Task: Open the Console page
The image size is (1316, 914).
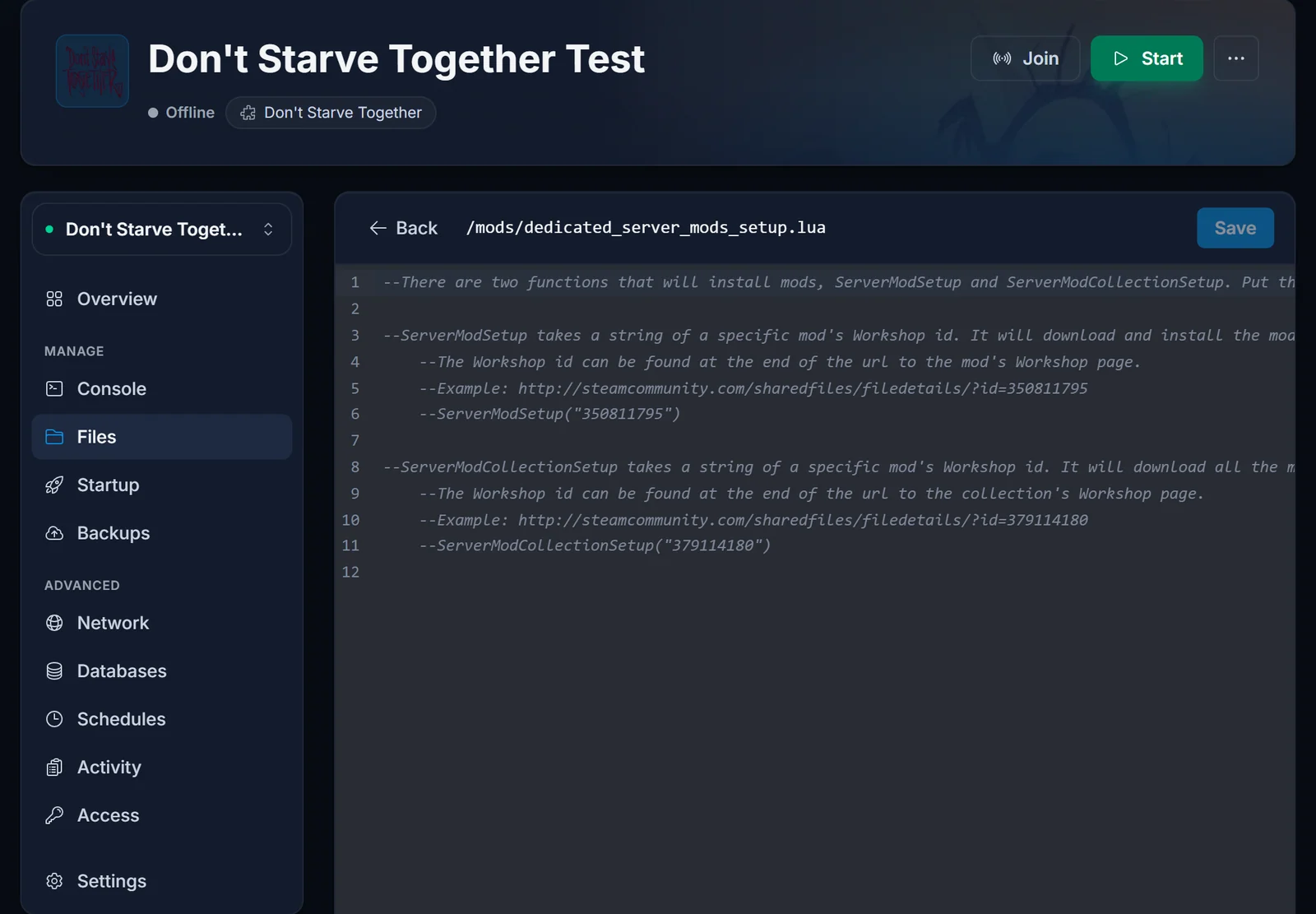Action: pyautogui.click(x=161, y=388)
